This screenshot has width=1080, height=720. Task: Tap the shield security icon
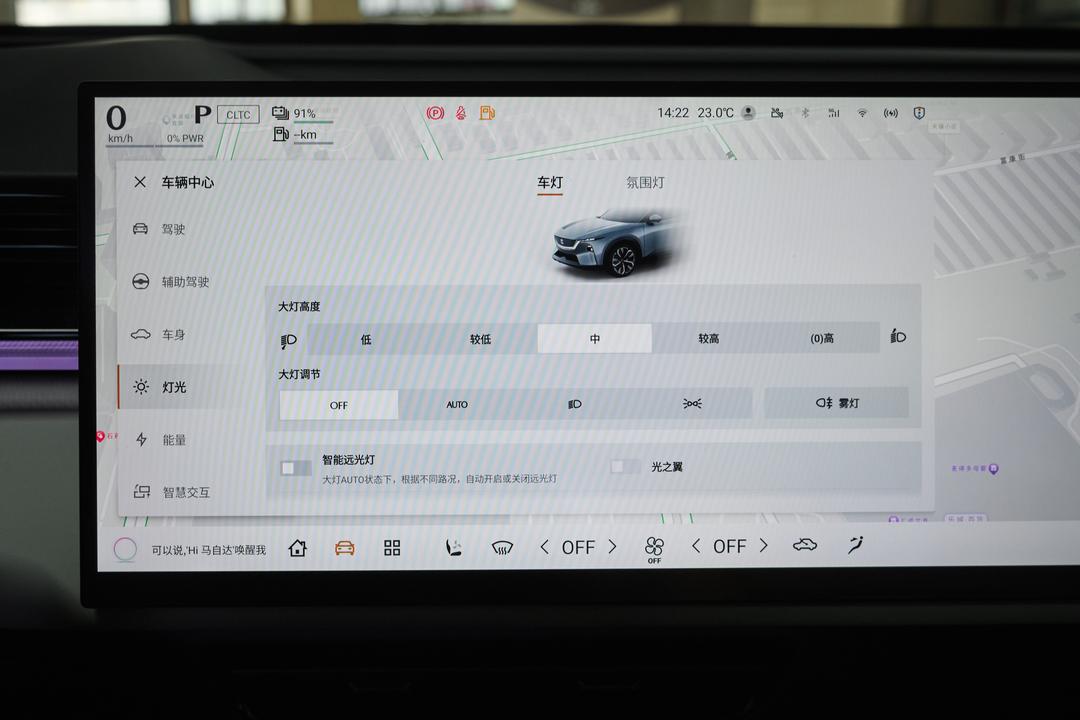919,113
